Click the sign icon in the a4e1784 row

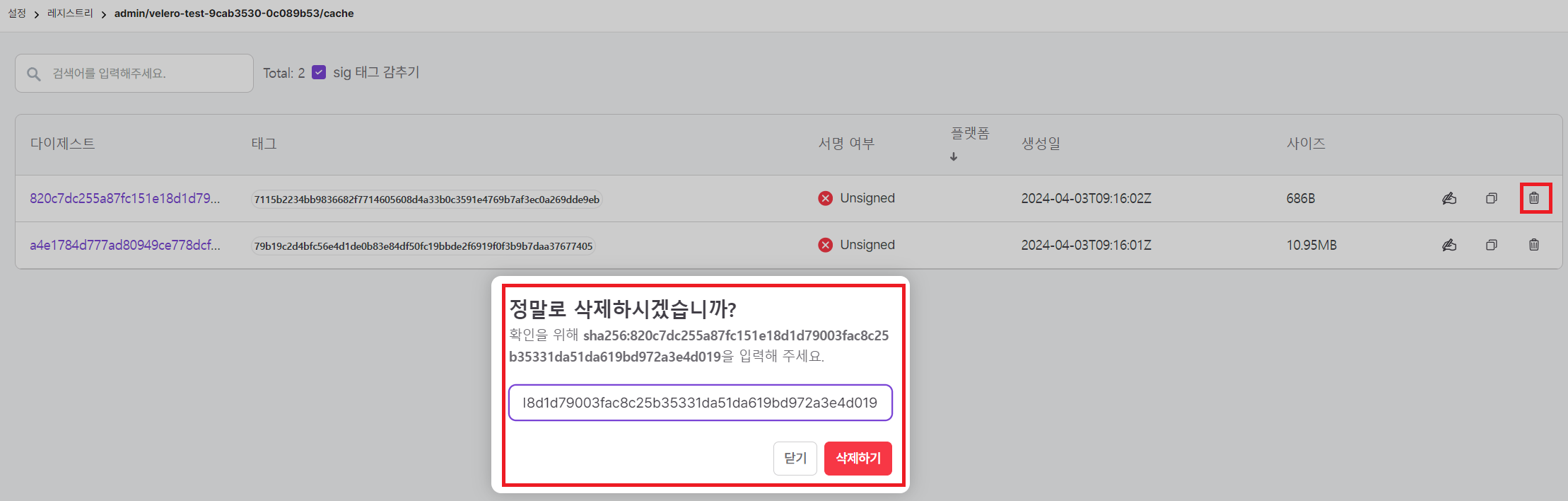(x=1449, y=245)
